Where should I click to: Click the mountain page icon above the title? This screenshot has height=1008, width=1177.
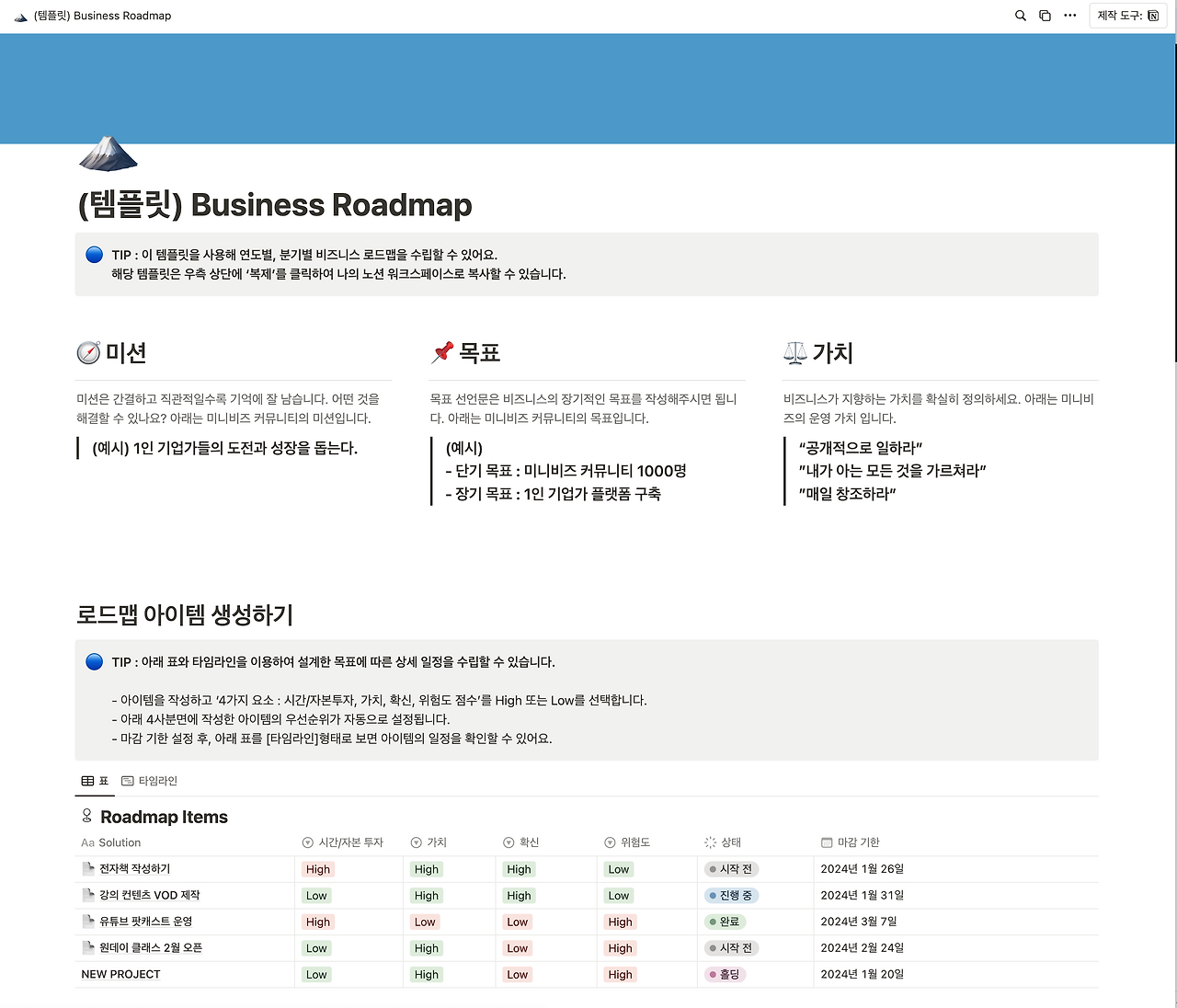[108, 155]
